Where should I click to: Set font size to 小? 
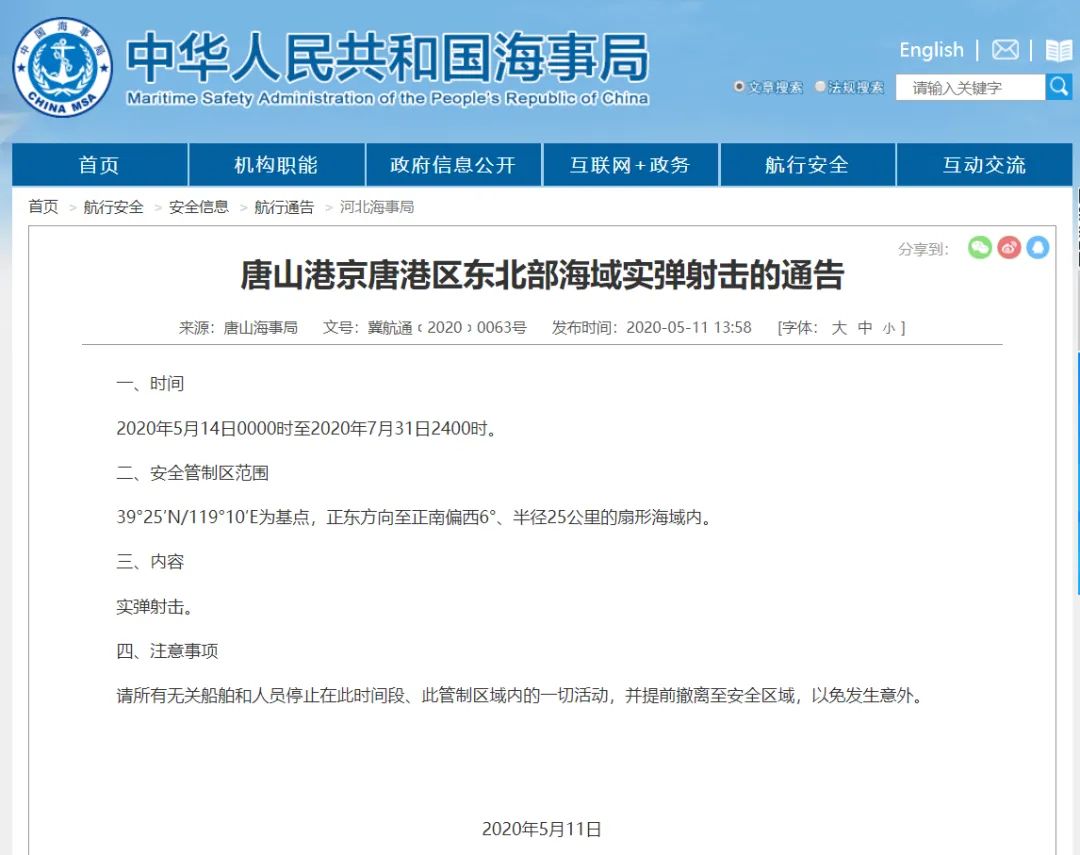[889, 329]
